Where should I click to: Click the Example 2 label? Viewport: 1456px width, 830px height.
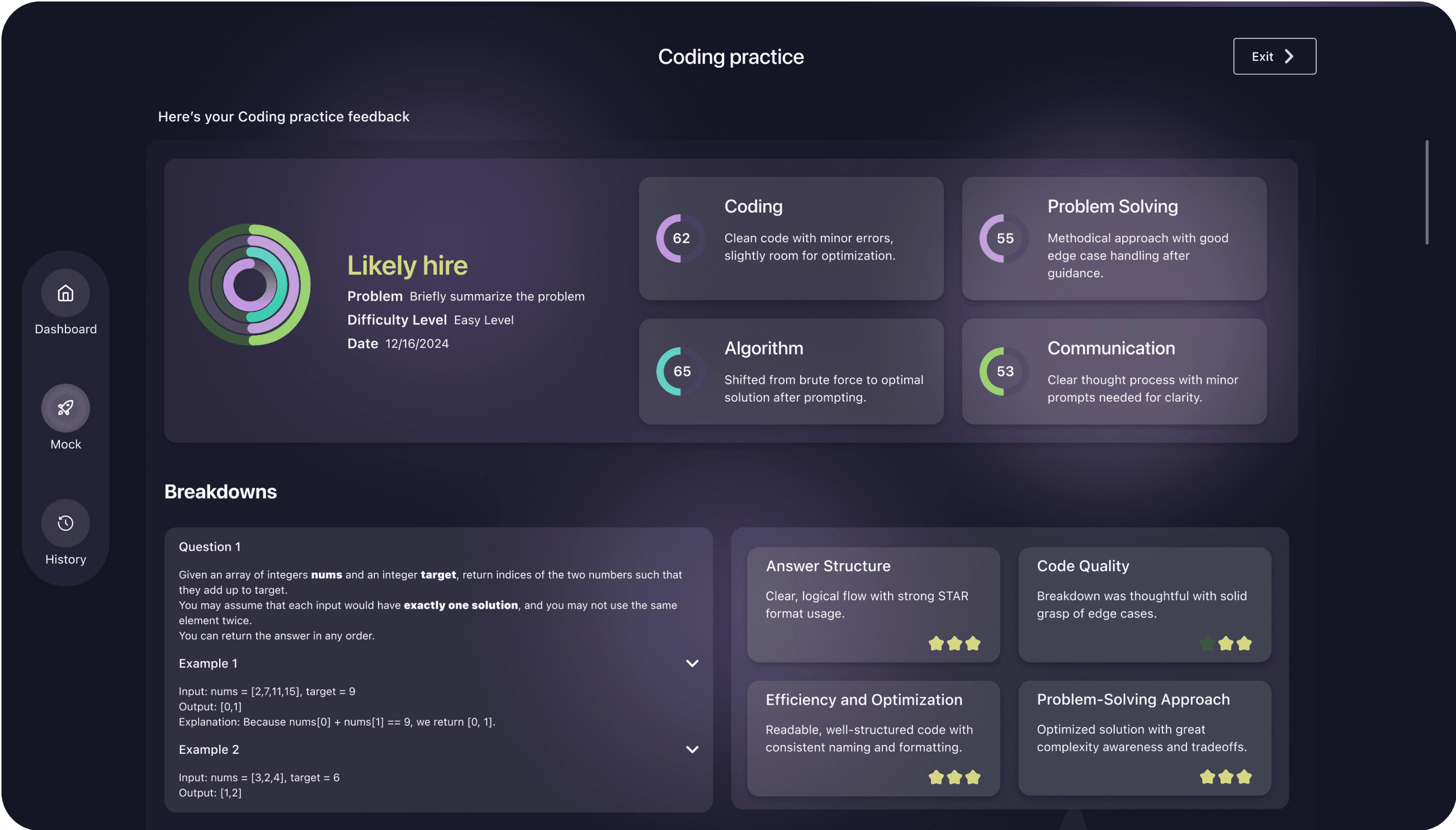point(209,749)
